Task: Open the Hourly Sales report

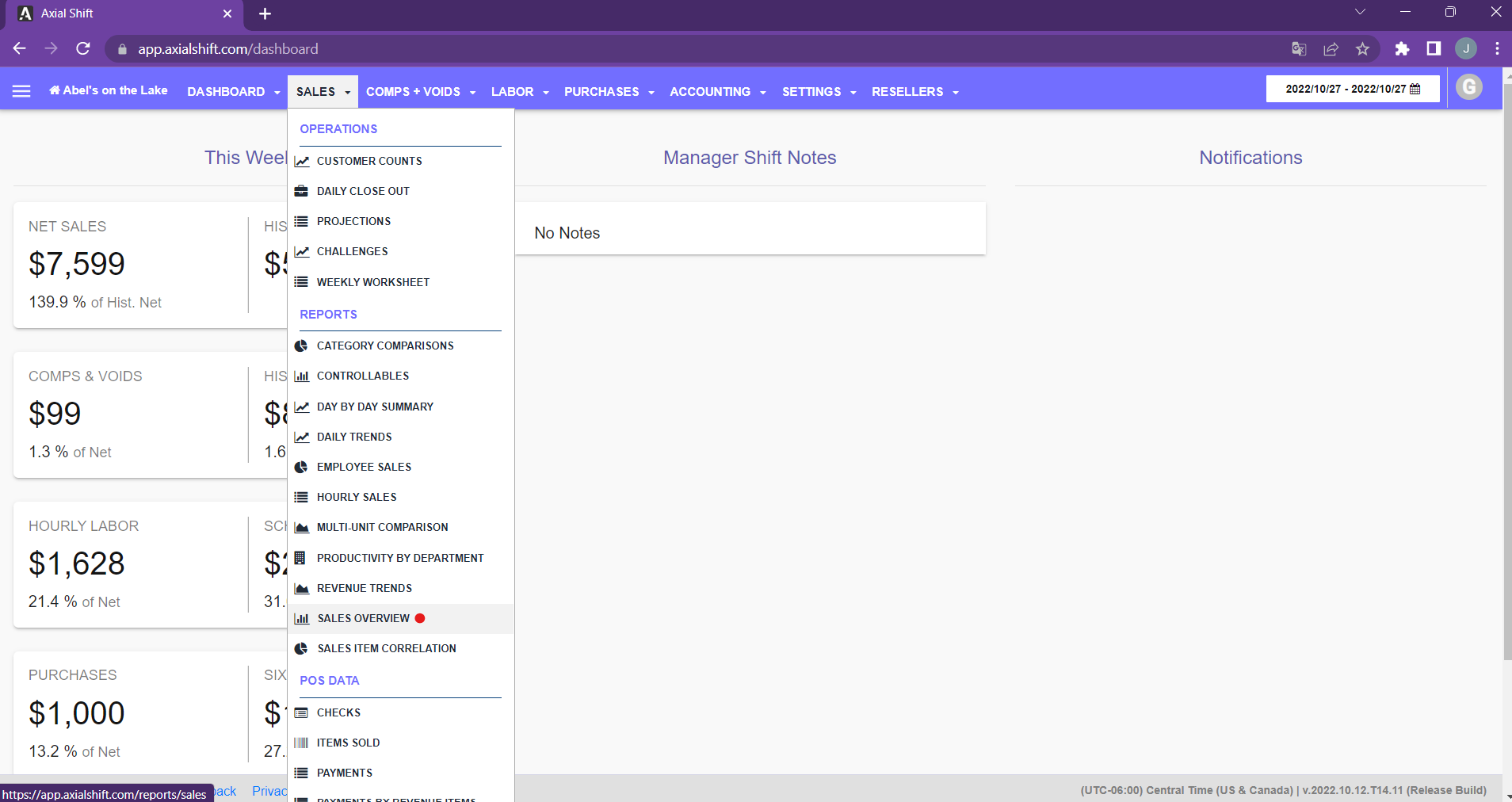Action: tap(357, 497)
